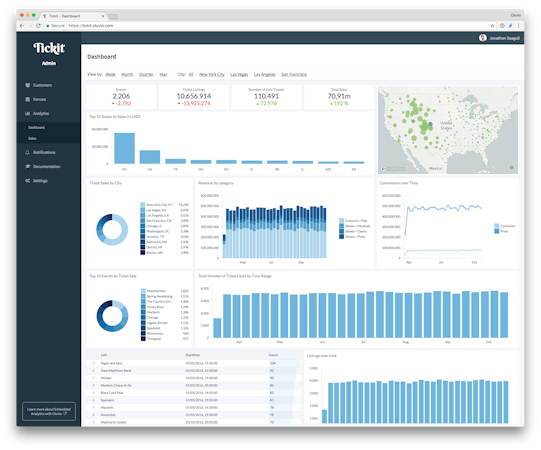Switch view to Quarter

click(146, 74)
